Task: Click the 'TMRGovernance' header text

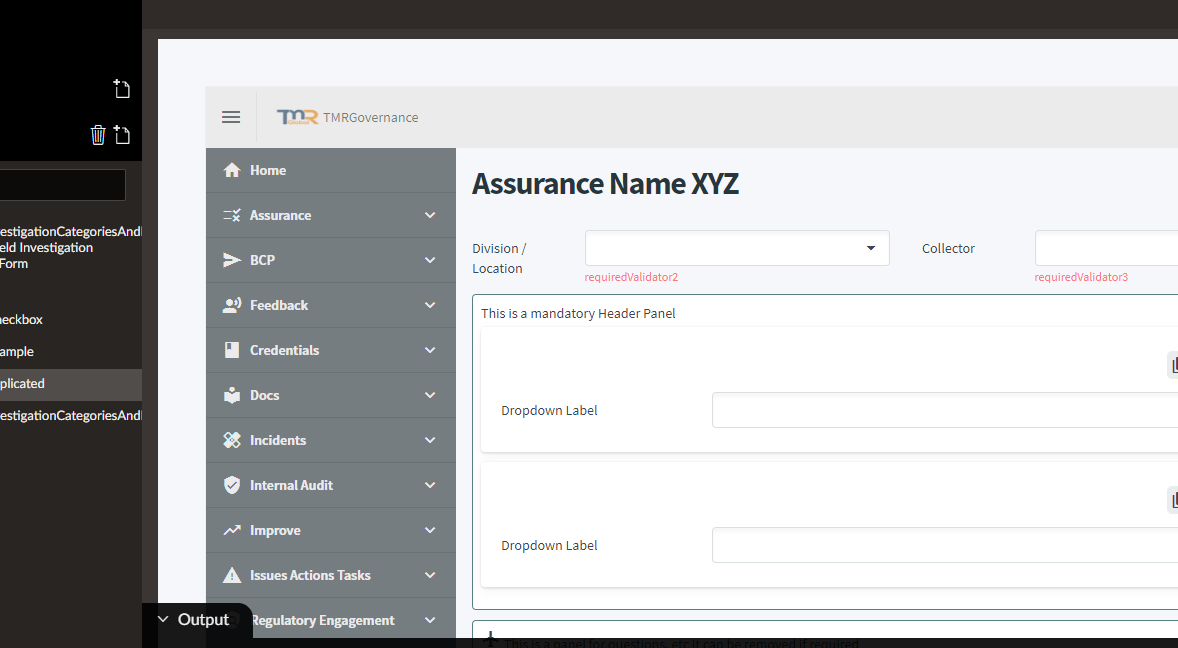Action: tap(370, 118)
